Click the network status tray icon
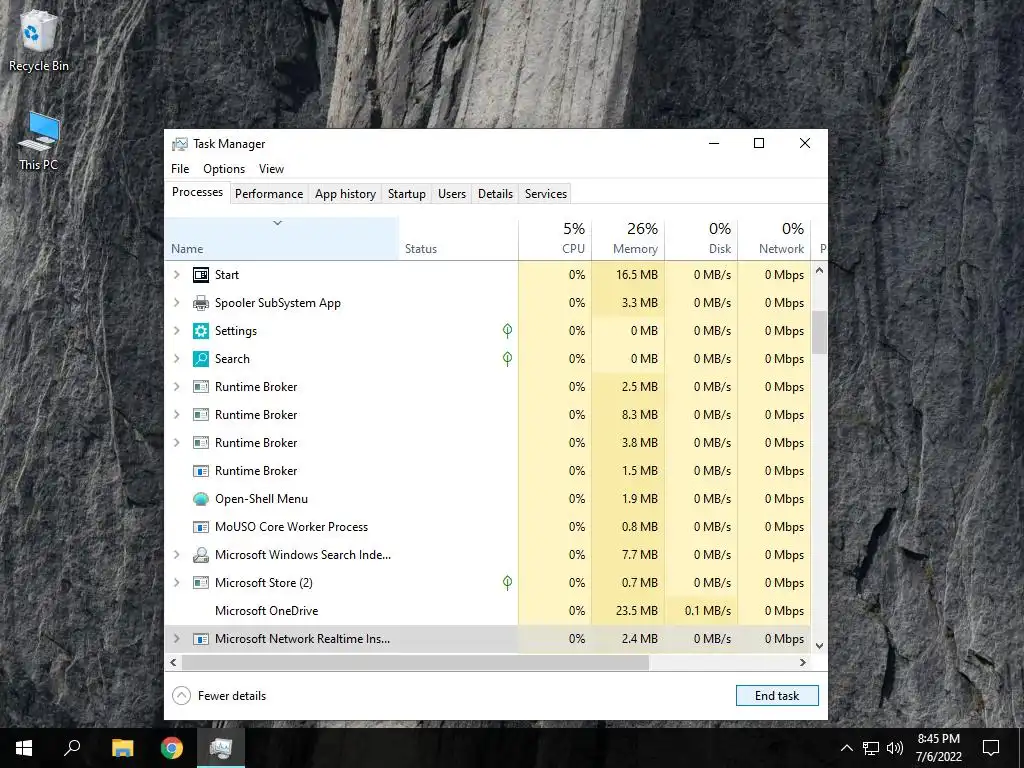Screen dimensions: 1024x768 [x=871, y=748]
